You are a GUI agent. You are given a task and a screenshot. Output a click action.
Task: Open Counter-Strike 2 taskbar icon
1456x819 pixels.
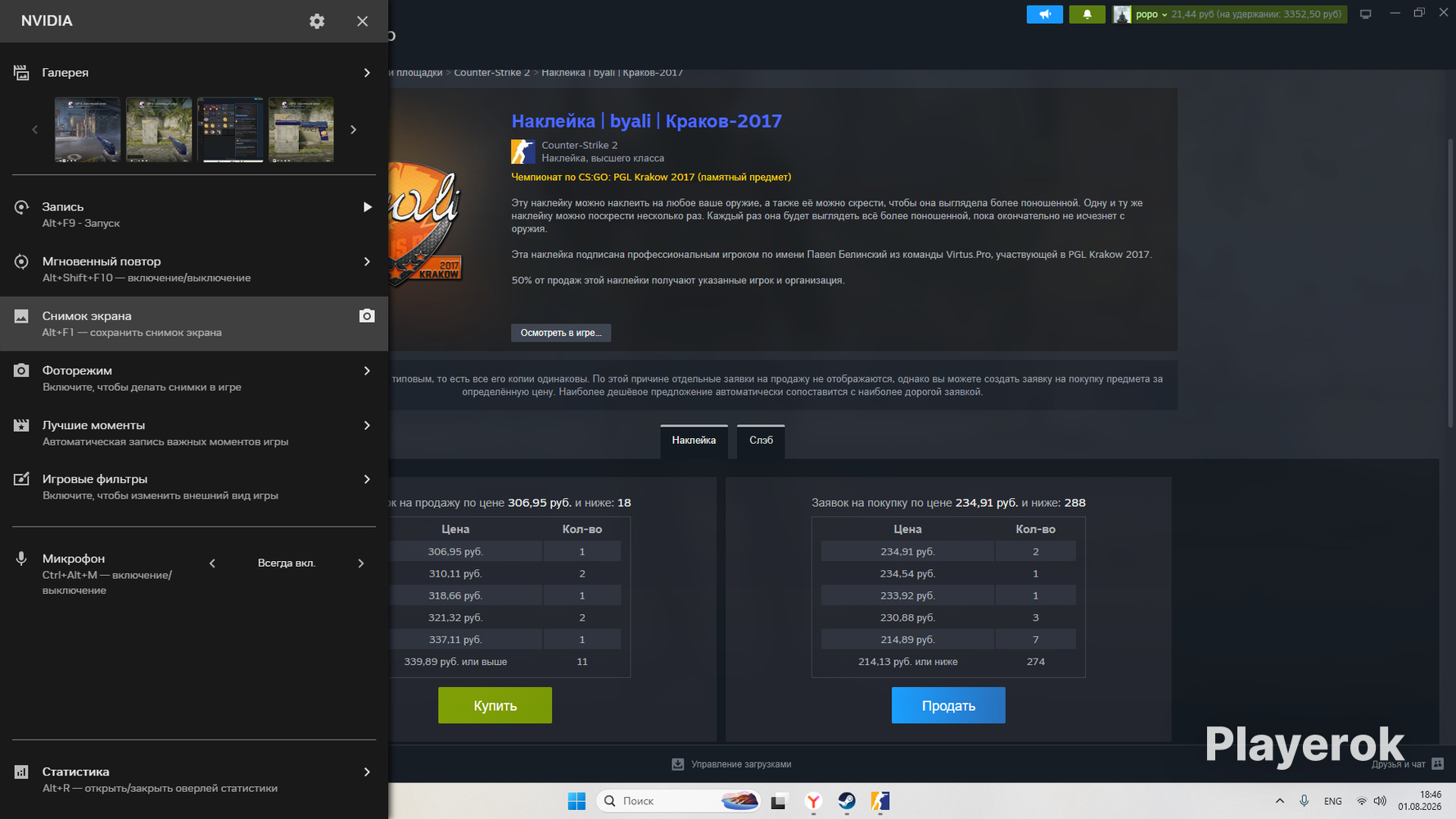[880, 801]
